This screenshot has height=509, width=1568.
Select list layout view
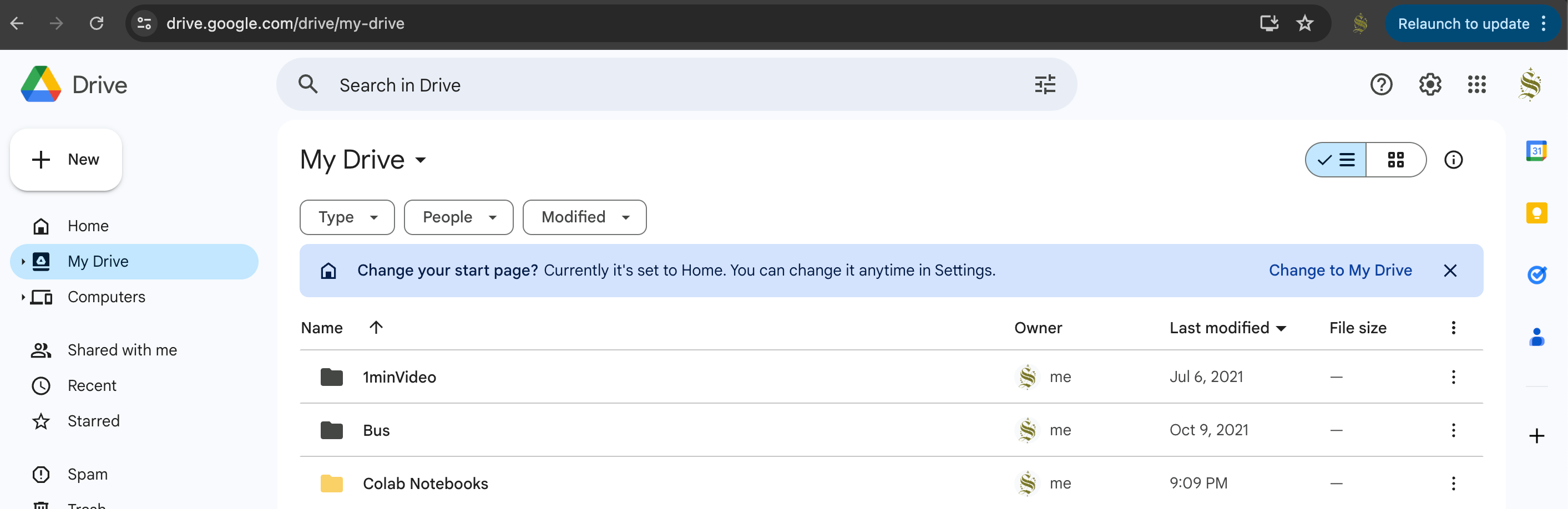click(x=1336, y=160)
